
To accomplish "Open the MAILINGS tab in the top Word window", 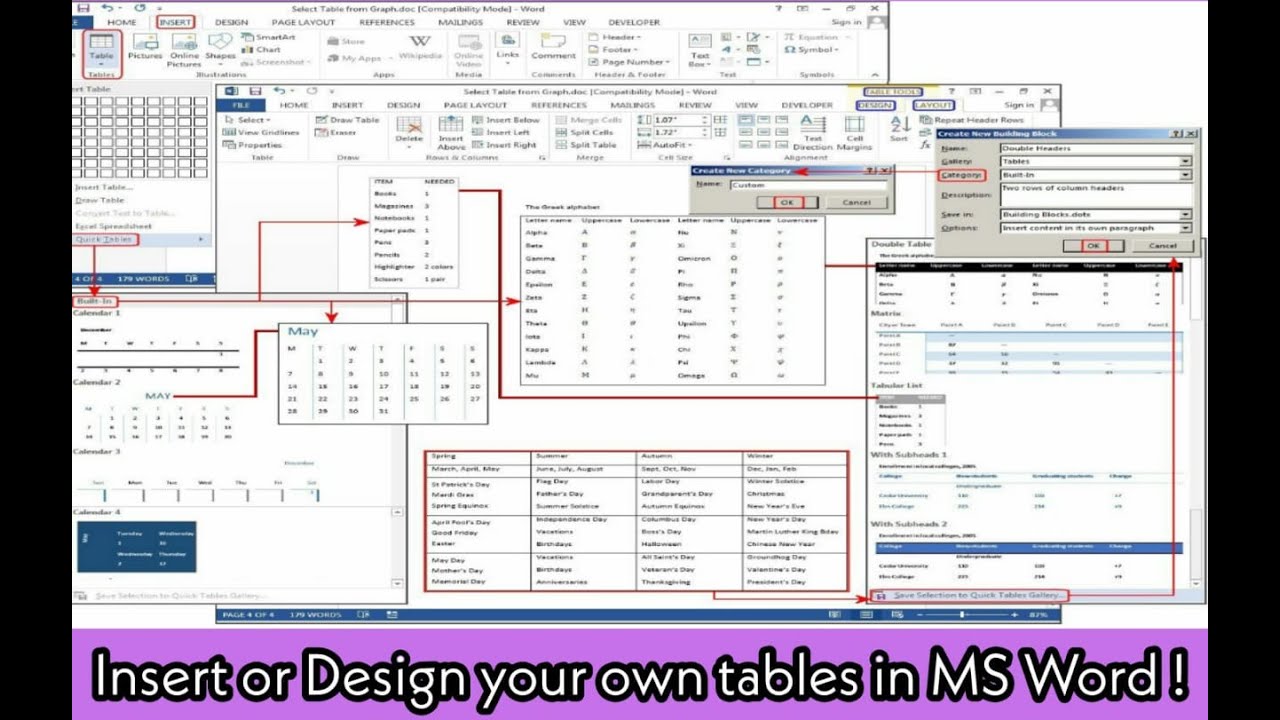I will (x=460, y=22).
